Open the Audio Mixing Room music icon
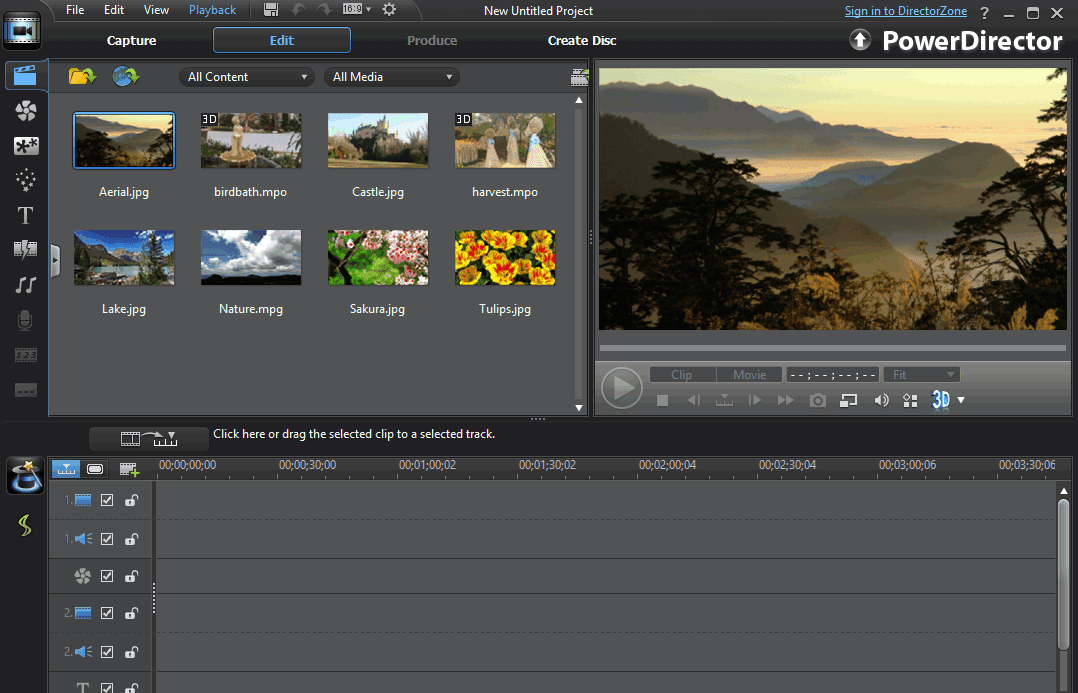Viewport: 1078px width, 693px height. tap(26, 285)
